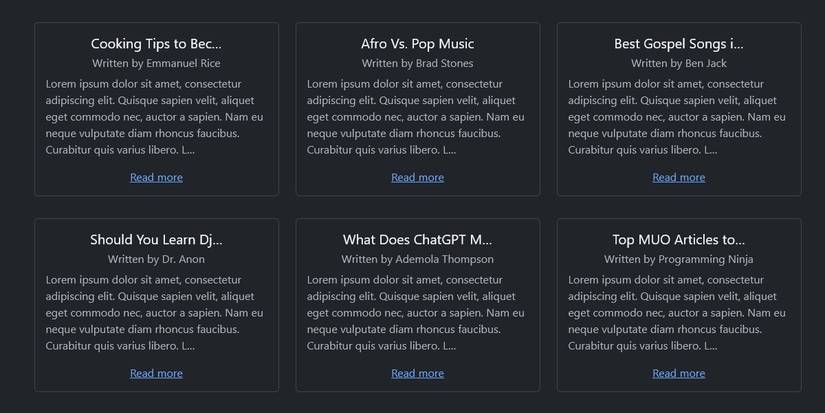Viewport: 825px width, 413px height.
Task: Click the 'Cooking Tips to Bec...' title
Action: pos(156,44)
